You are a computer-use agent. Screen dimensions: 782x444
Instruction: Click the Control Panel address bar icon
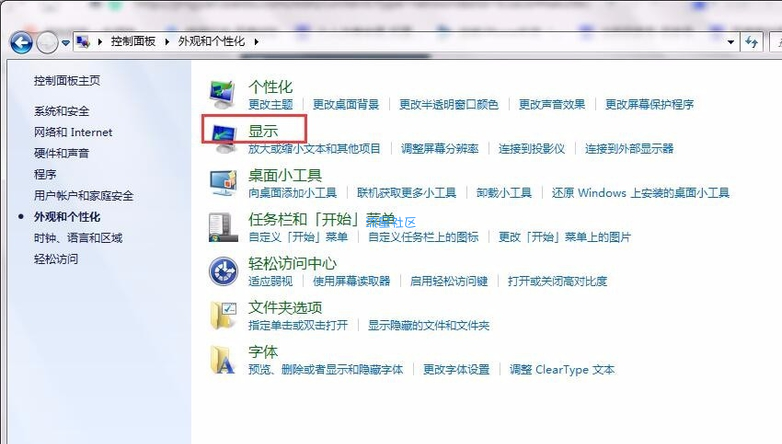click(x=83, y=42)
